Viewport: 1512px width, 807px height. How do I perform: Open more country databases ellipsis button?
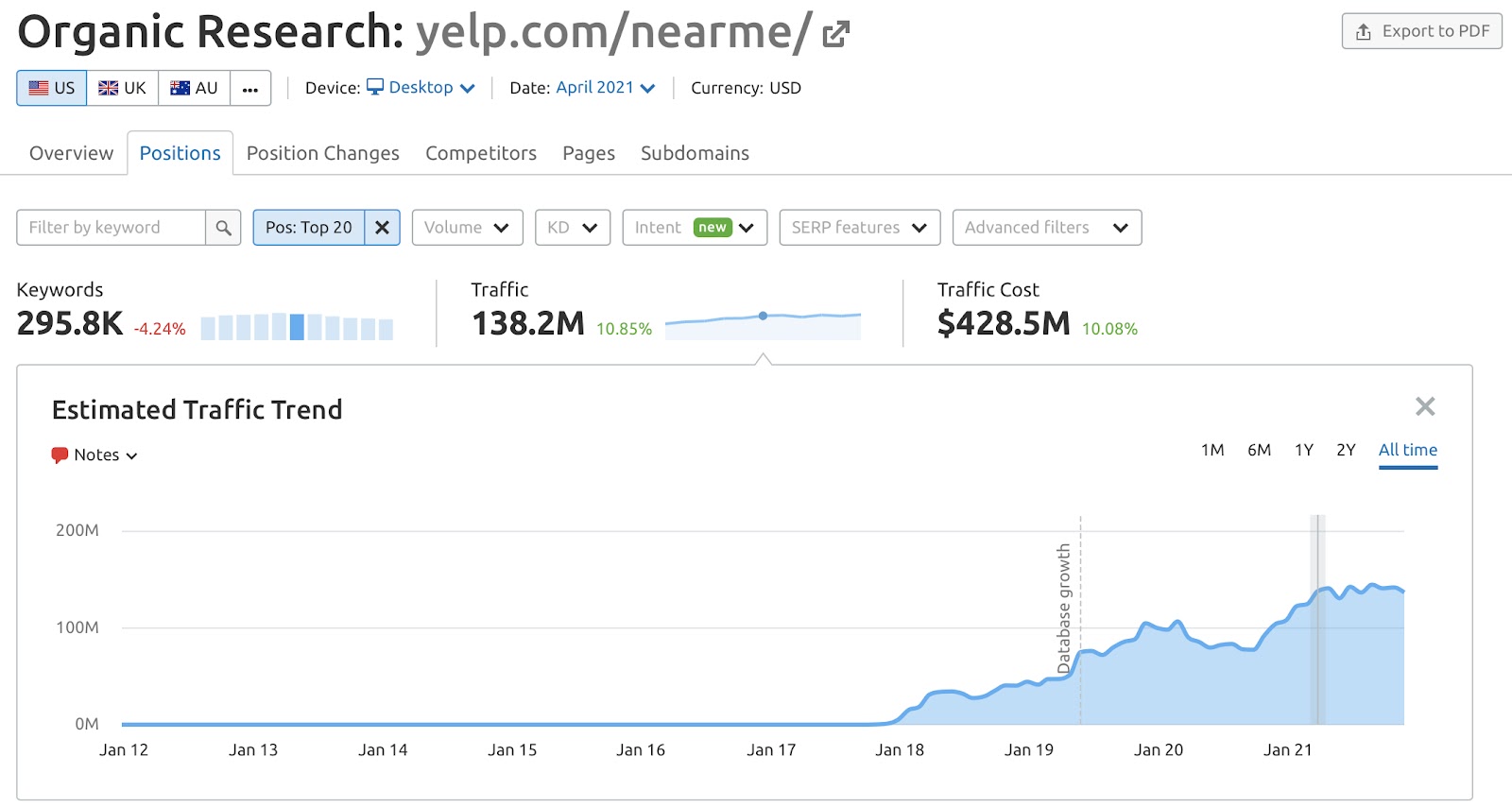coord(250,88)
